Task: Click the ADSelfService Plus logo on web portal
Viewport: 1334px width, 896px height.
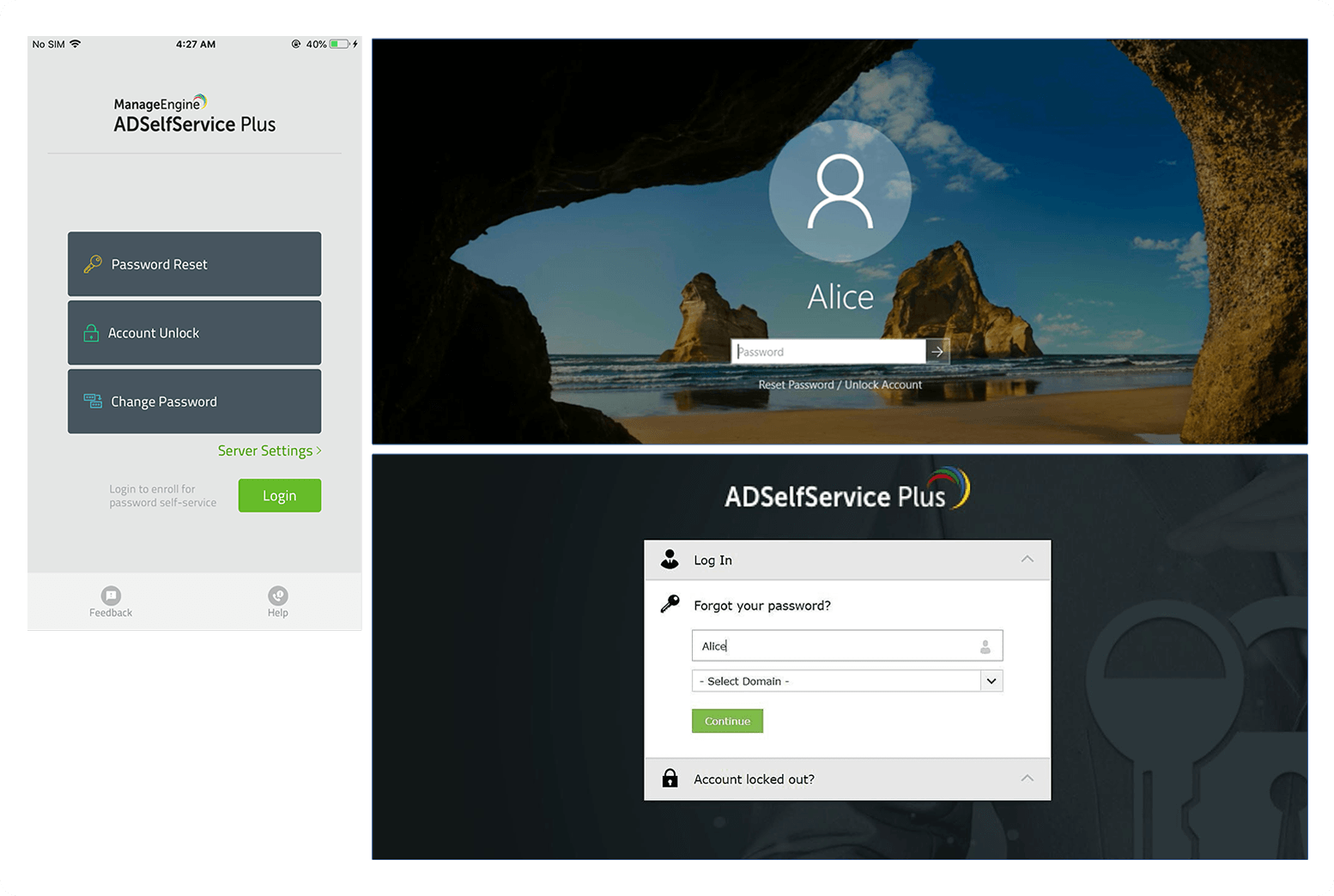Action: click(x=847, y=489)
